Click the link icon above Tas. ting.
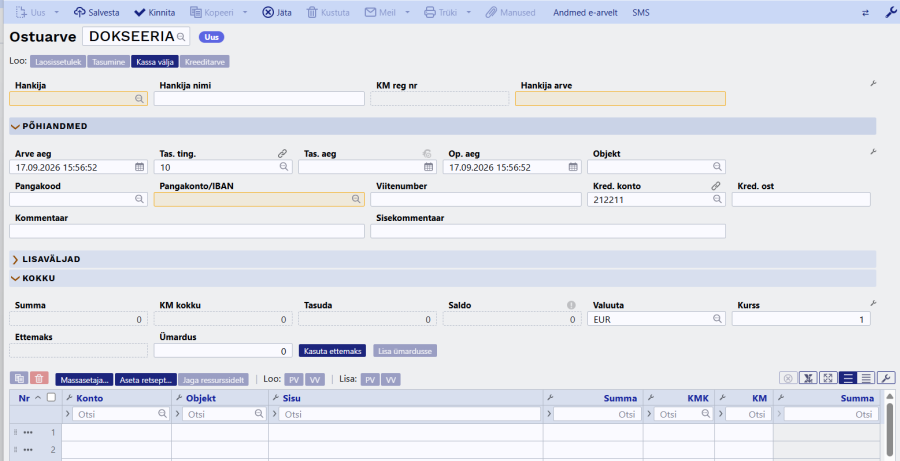 click(282, 153)
